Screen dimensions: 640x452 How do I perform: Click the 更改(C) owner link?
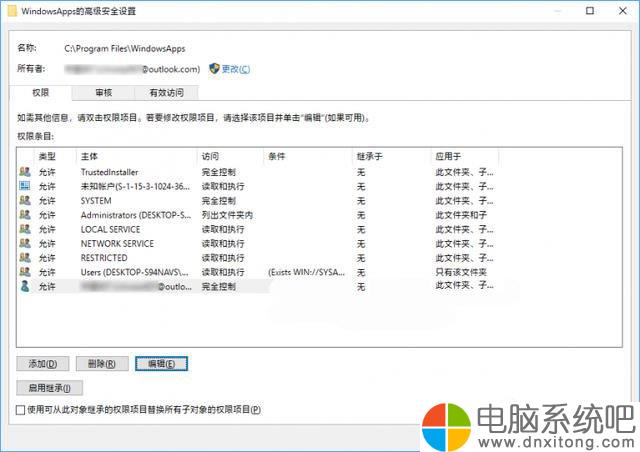236,69
